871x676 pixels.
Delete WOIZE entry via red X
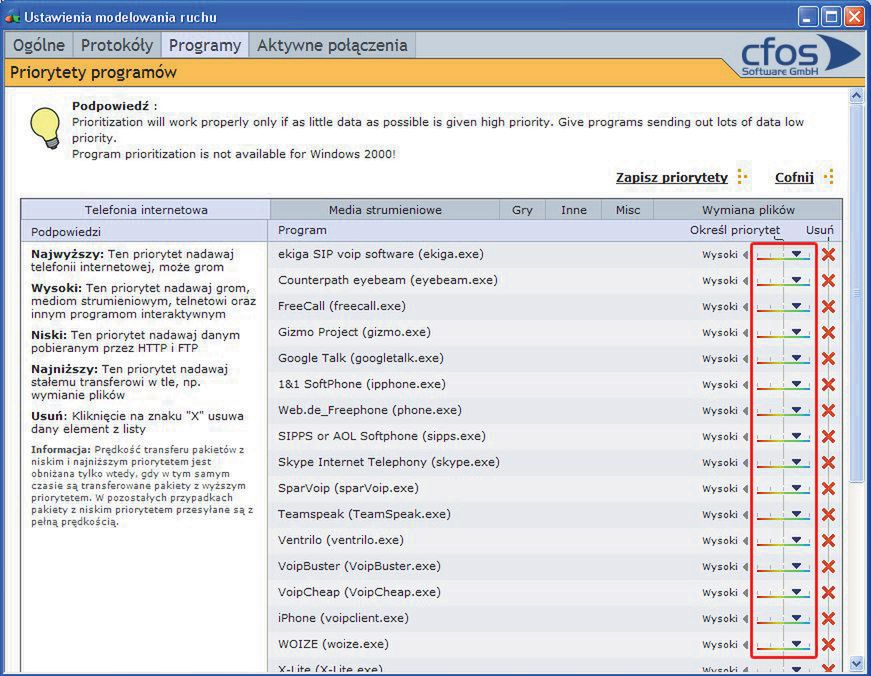click(828, 644)
